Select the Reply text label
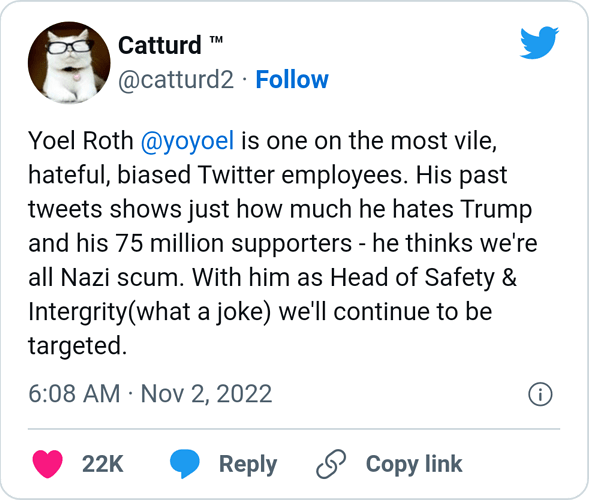The image size is (589, 500). (x=248, y=465)
